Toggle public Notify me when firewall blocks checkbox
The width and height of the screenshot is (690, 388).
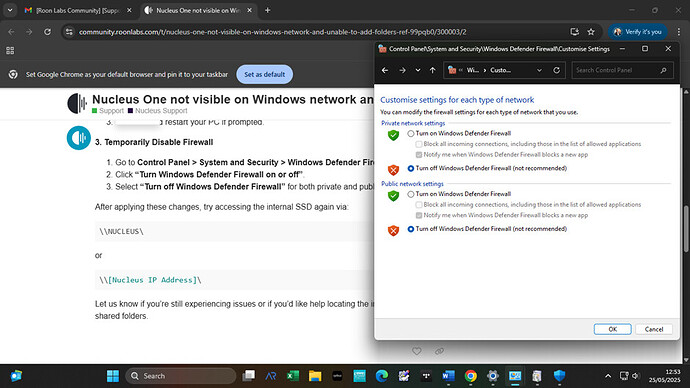tap(419, 216)
